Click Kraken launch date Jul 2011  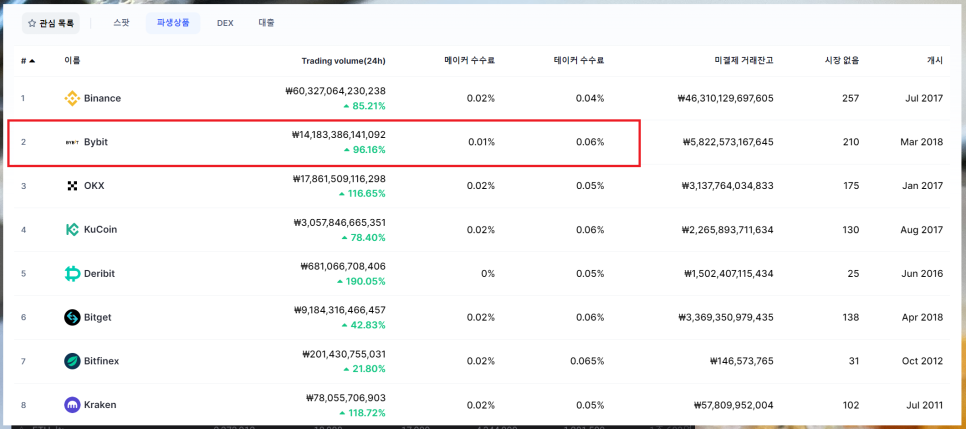(x=923, y=404)
